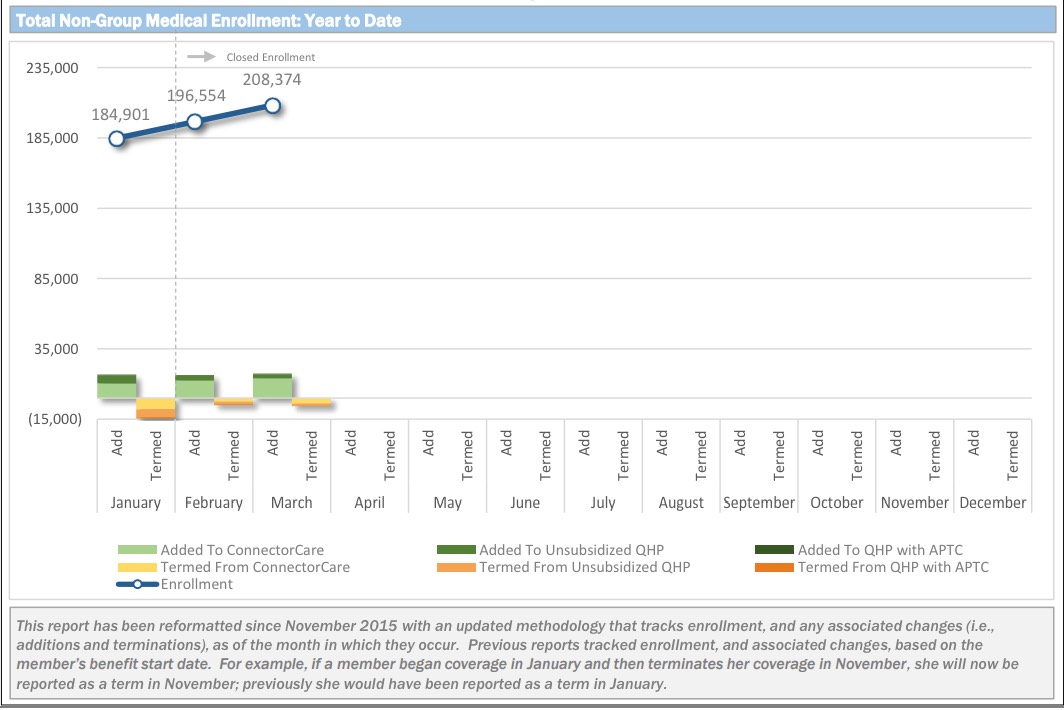Click the Termed From ConnectorCare legend swatch
Screen dimensions: 1064x710
(x=137, y=567)
